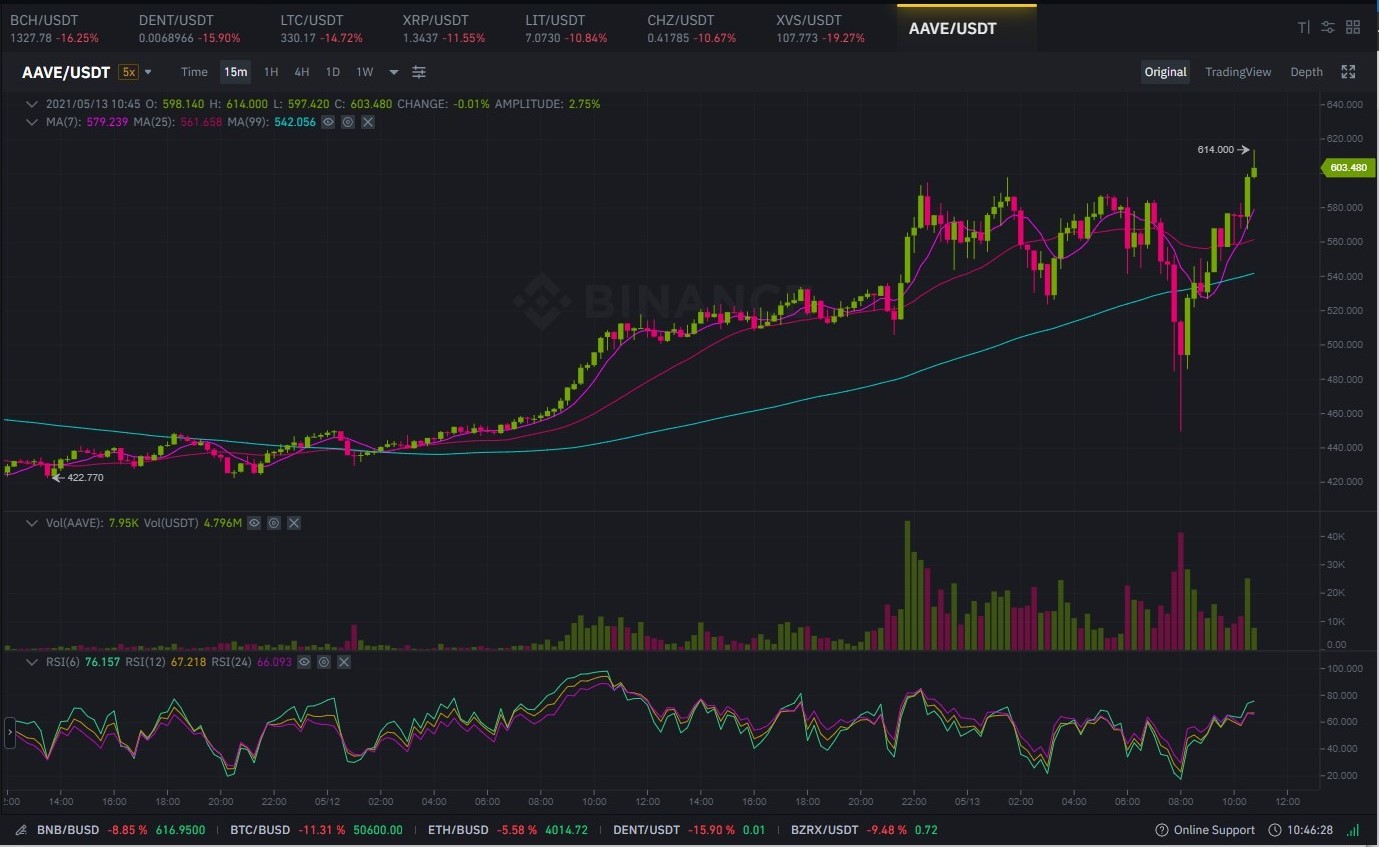Open the AAVE/USDT pair dropdown arrow

point(148,72)
